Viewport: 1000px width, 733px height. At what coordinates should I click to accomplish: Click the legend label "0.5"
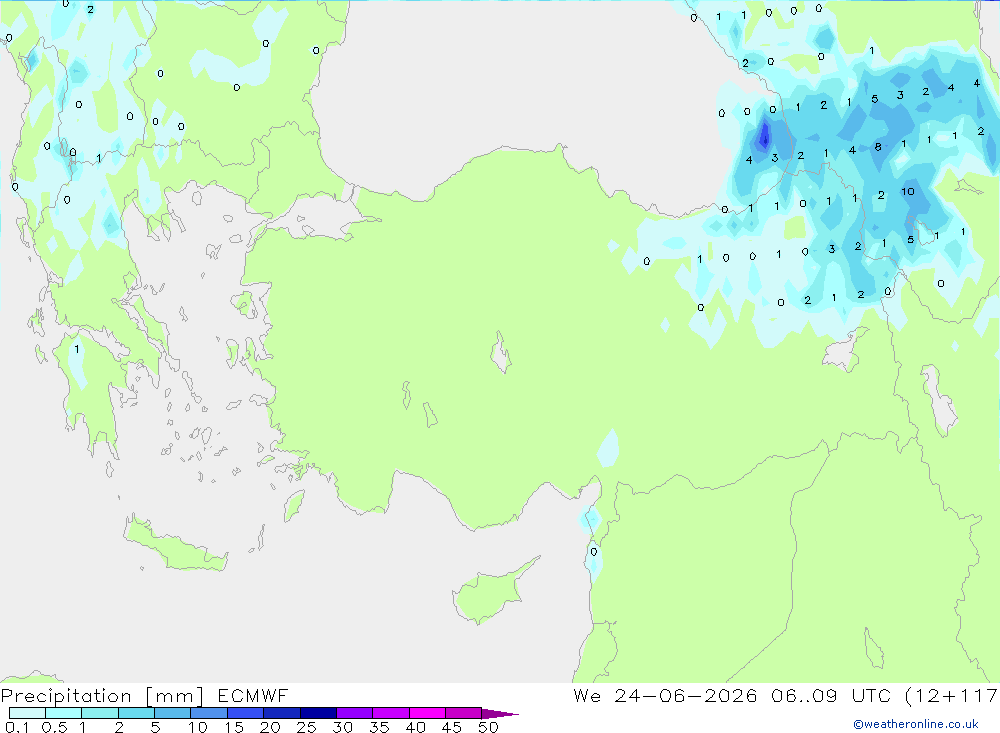[x=54, y=727]
